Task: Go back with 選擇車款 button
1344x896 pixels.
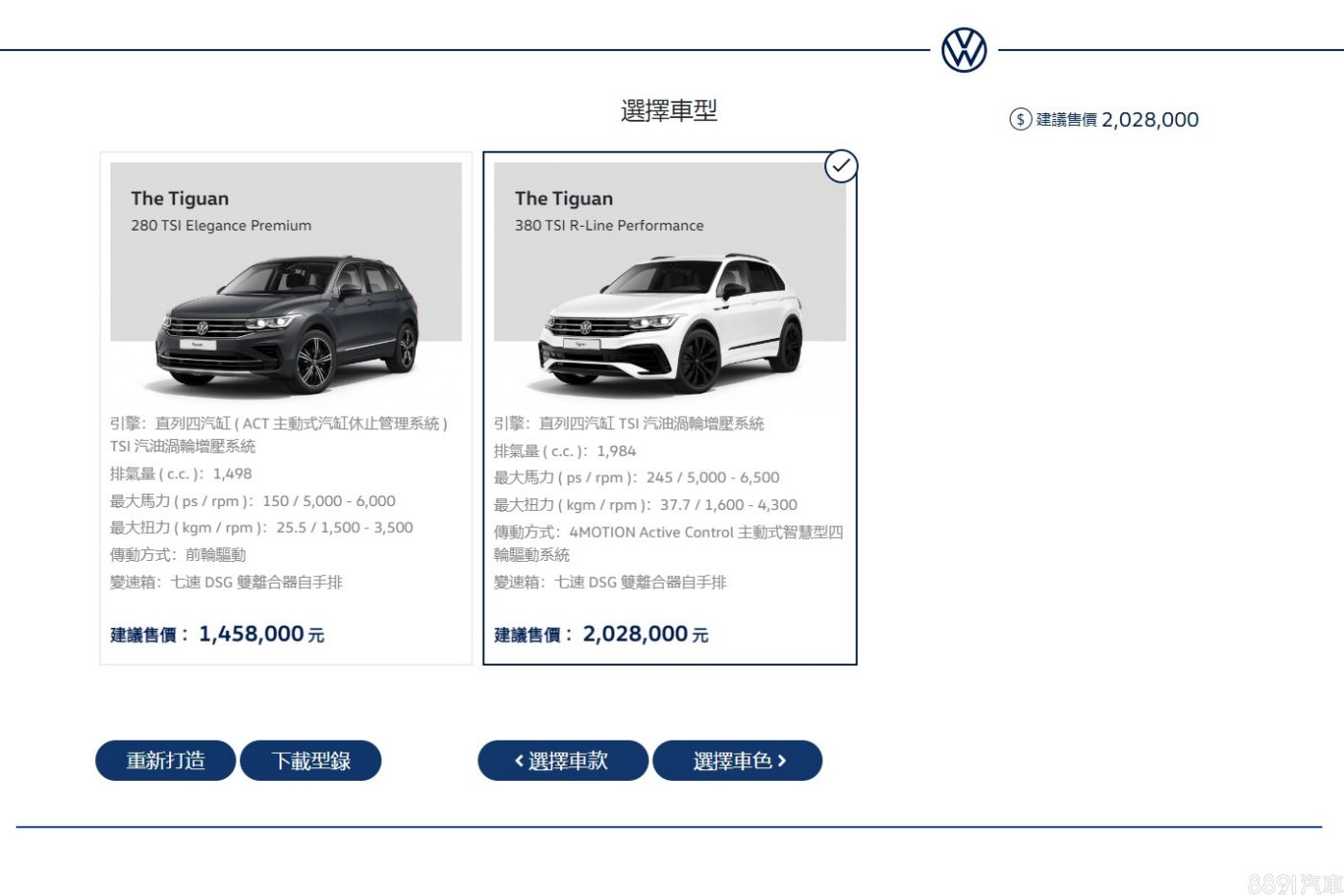Action: click(x=563, y=761)
